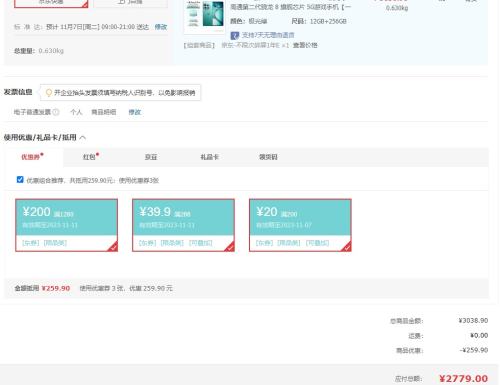Click the -¥259.90 discount value
500x385 pixels.
(x=474, y=350)
